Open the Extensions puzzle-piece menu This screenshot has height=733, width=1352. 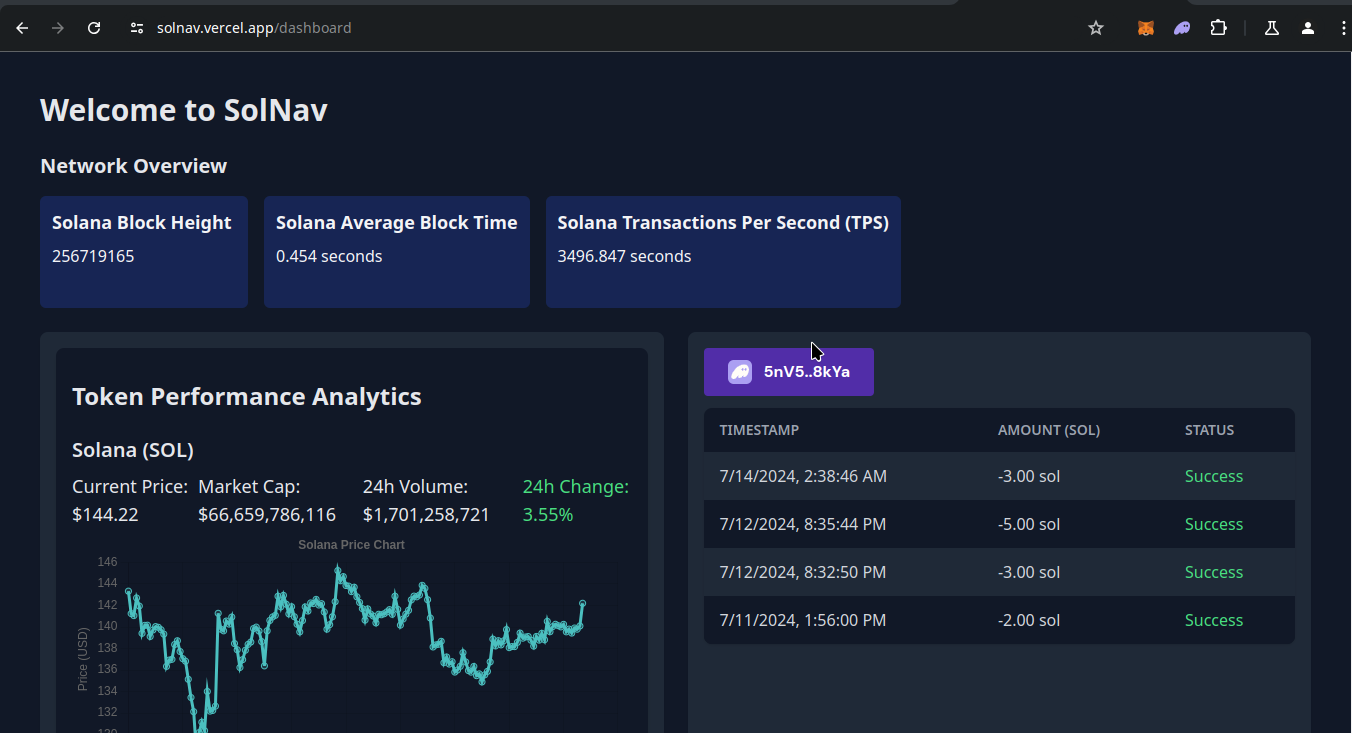pyautogui.click(x=1218, y=28)
